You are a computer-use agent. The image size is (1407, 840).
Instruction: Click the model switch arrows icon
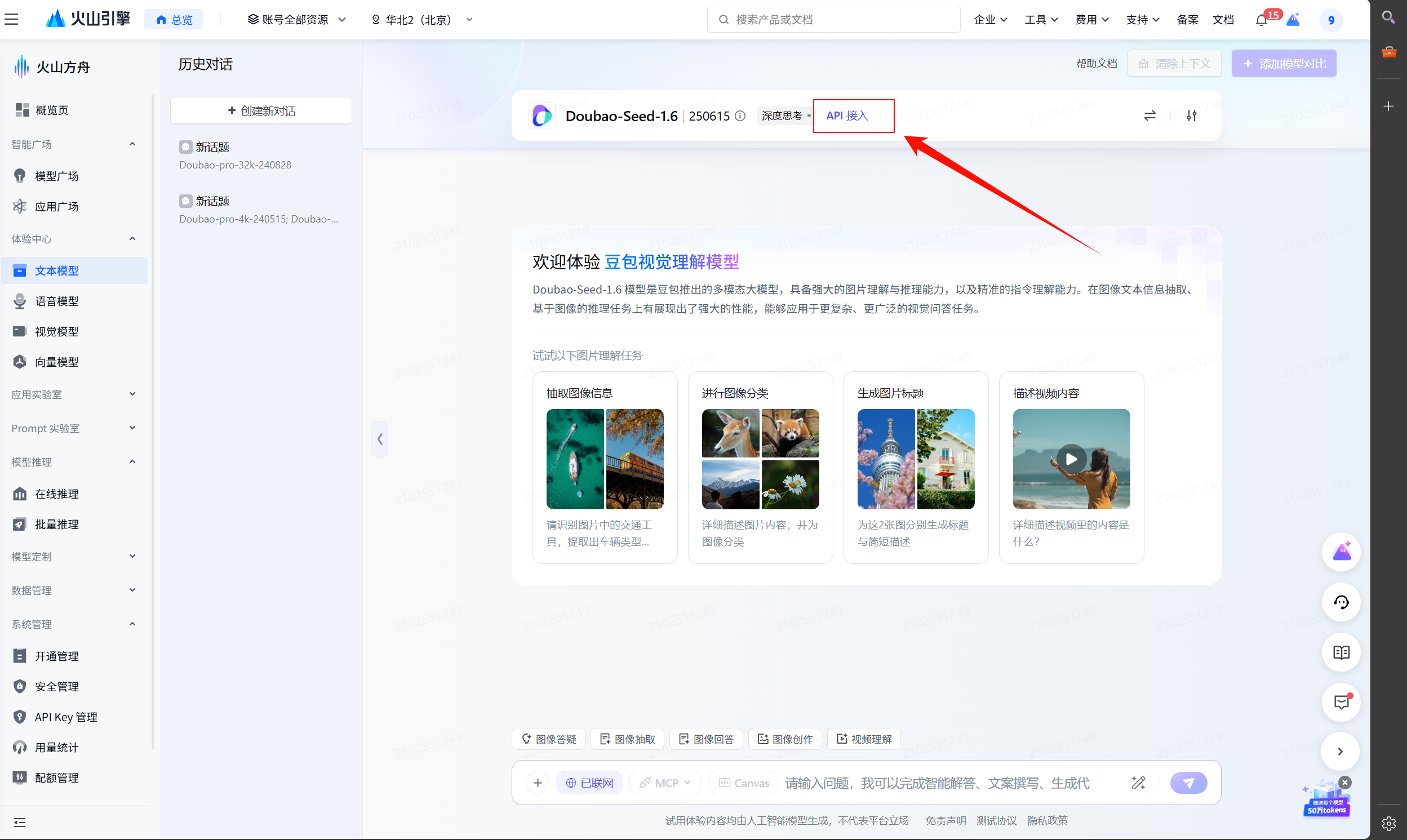tap(1149, 115)
